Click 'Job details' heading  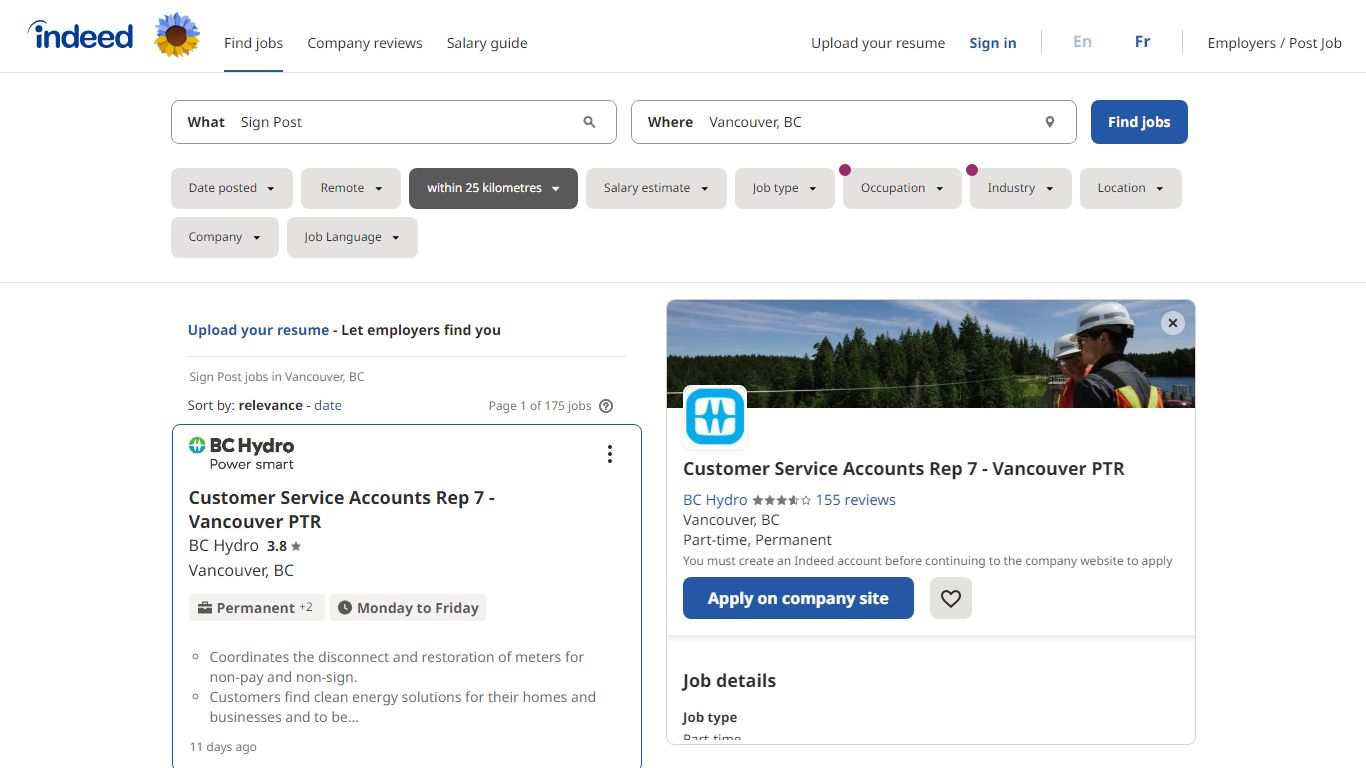729,681
